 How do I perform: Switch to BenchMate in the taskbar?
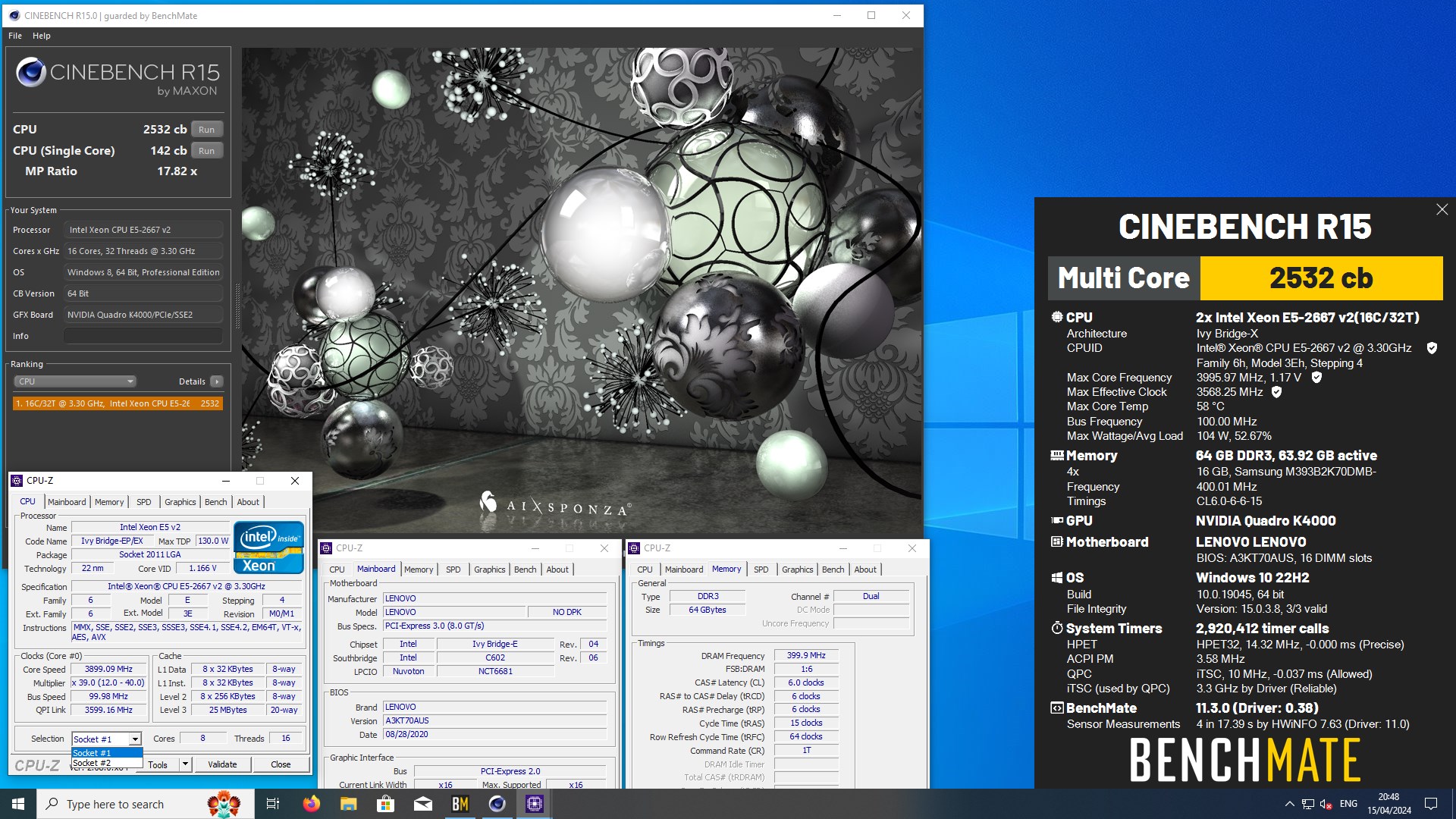(460, 804)
